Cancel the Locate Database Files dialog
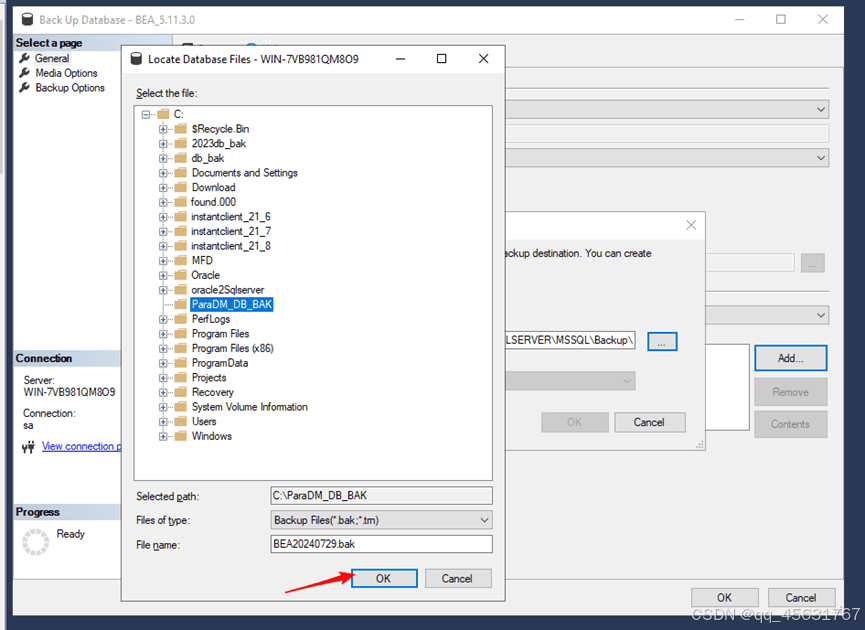Viewport: 865px width, 630px height. tap(458, 578)
